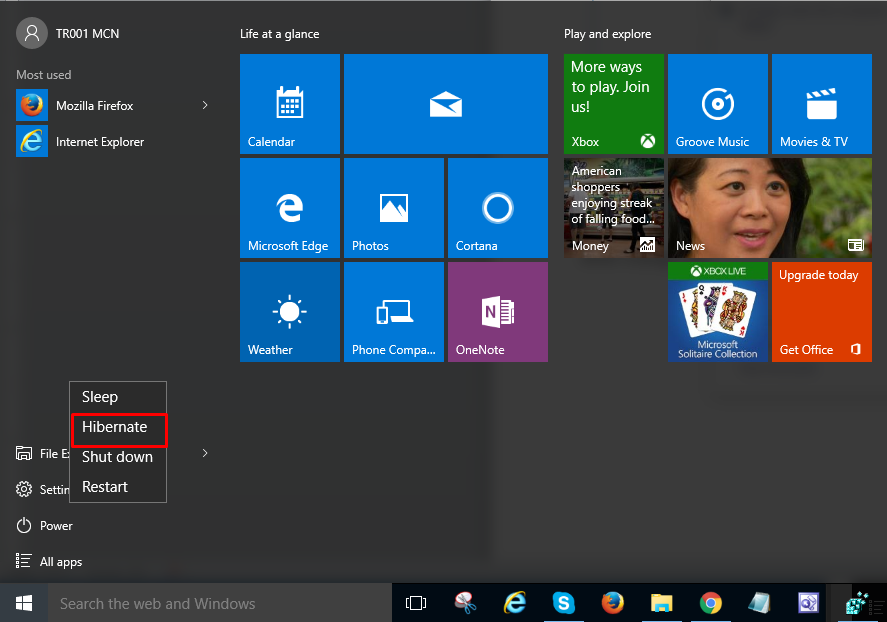Open the Mail tile
Viewport: 887px width, 622px height.
pyautogui.click(x=445, y=104)
